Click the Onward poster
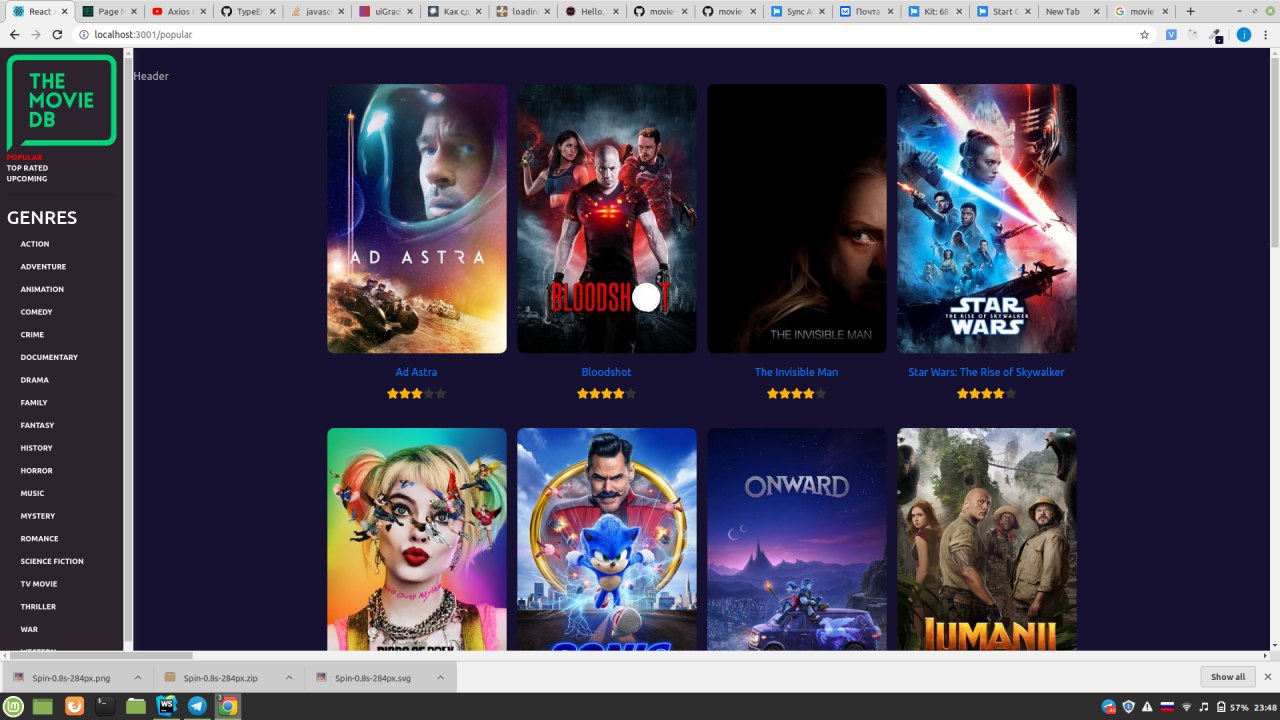1280x720 pixels. coord(797,540)
